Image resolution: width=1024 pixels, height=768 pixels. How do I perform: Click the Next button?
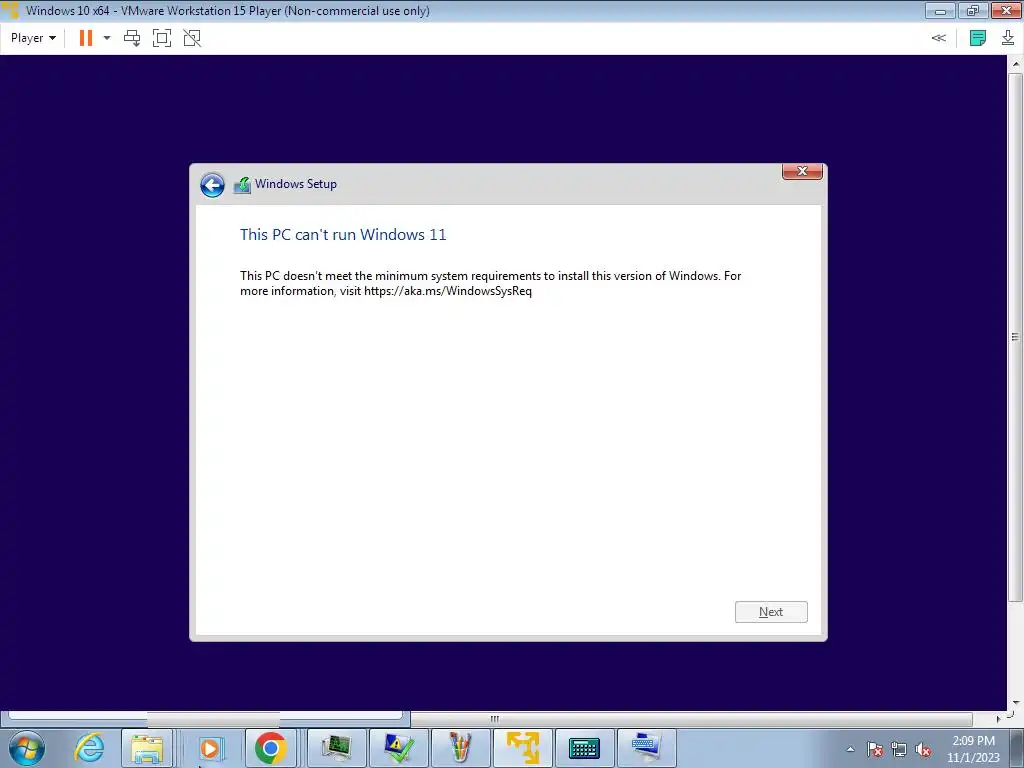coord(771,612)
